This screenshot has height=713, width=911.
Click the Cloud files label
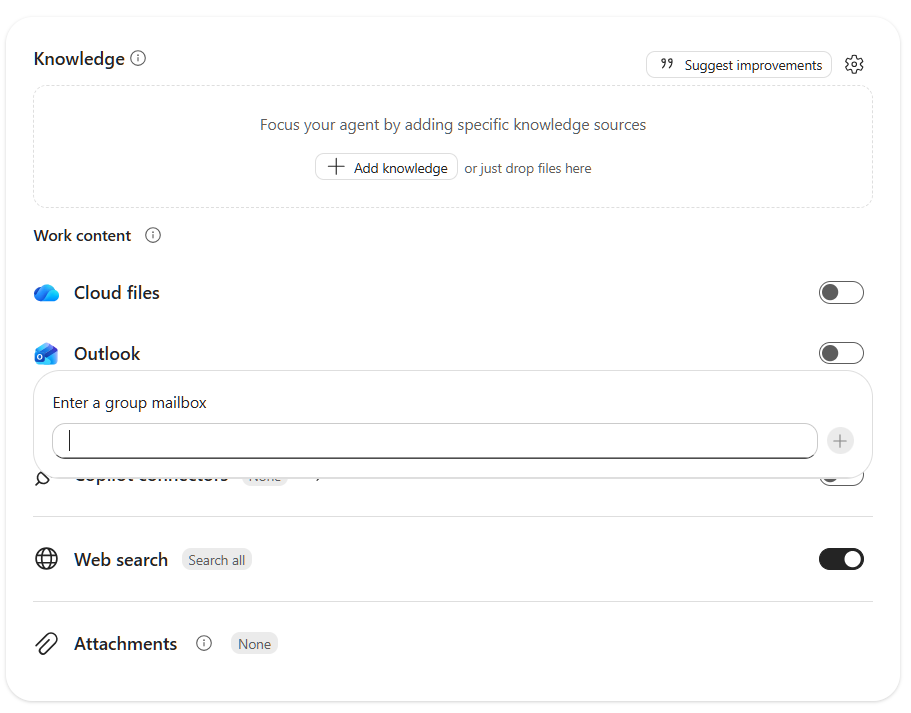coord(117,293)
